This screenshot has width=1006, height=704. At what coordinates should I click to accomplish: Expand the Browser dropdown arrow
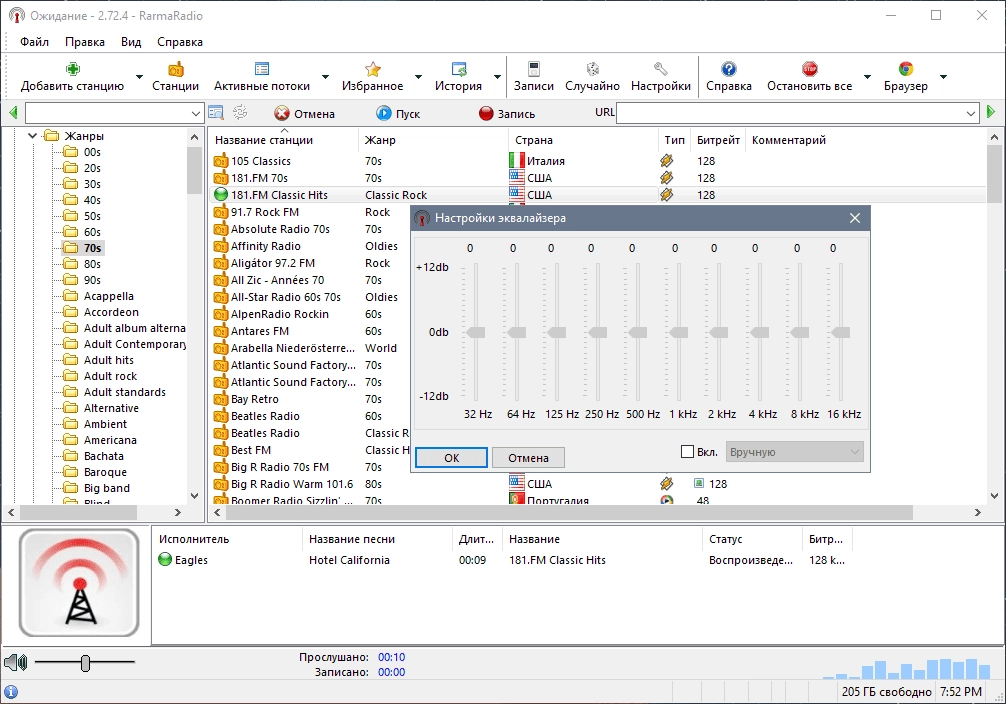[x=943, y=77]
